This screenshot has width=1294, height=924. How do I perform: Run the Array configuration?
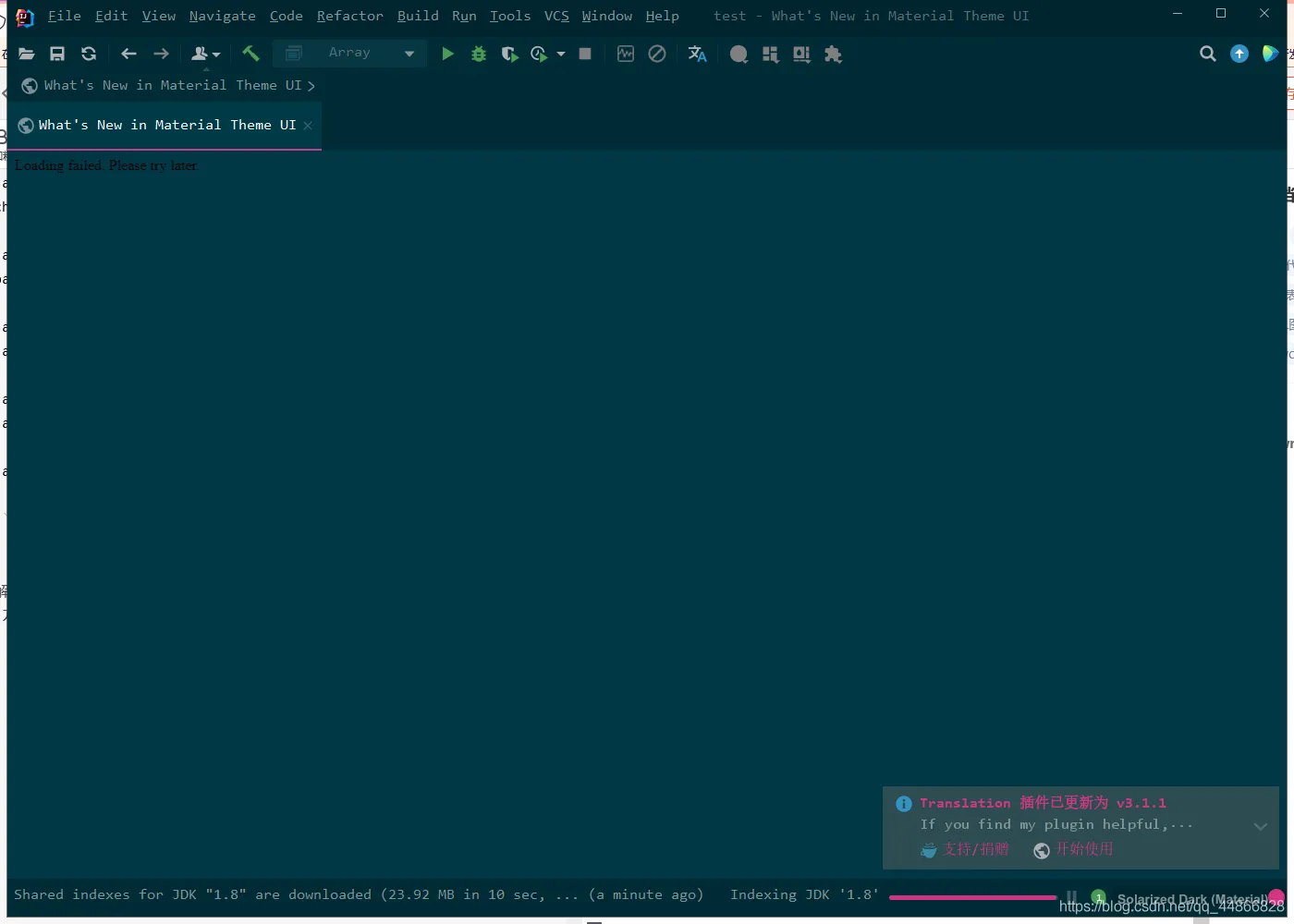[447, 55]
